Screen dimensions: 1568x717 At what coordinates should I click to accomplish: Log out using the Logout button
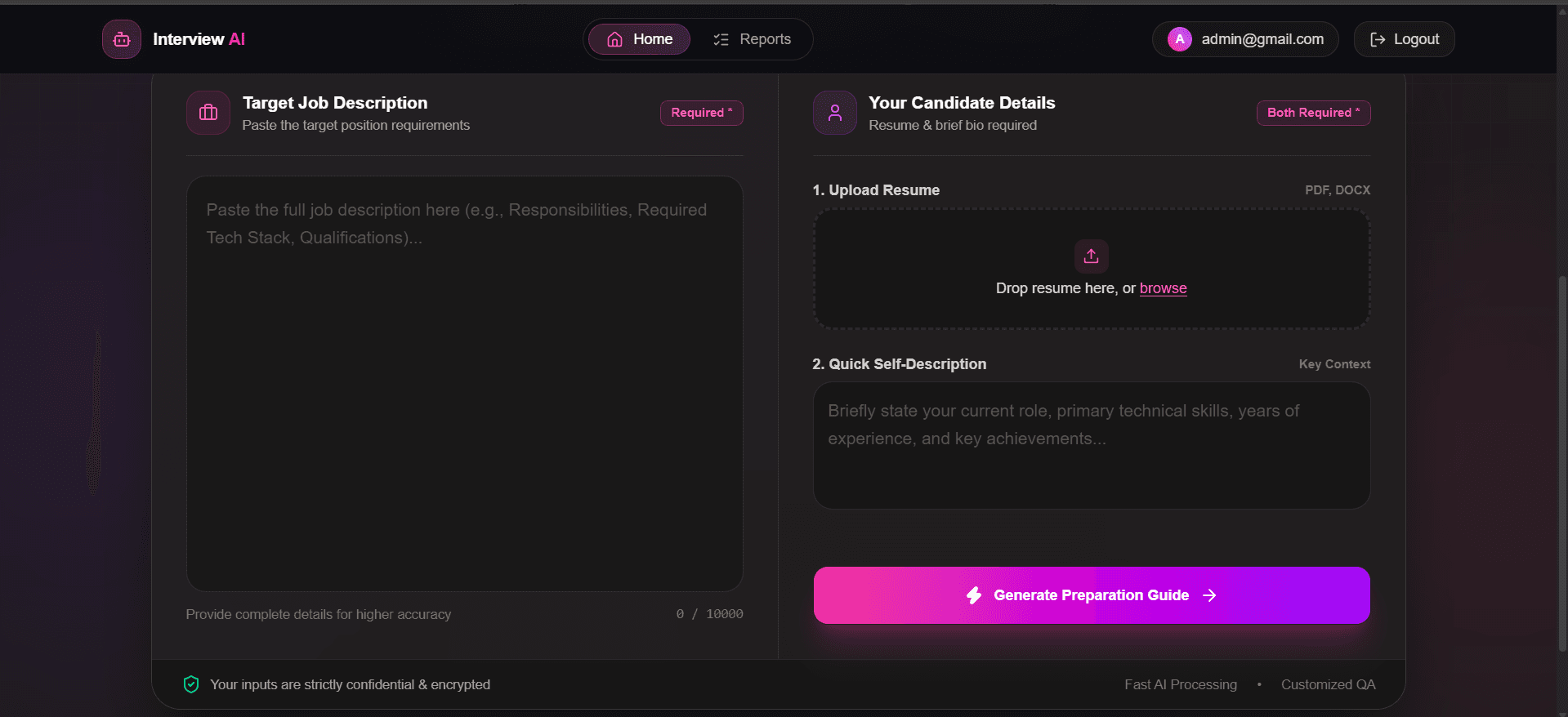click(1404, 39)
